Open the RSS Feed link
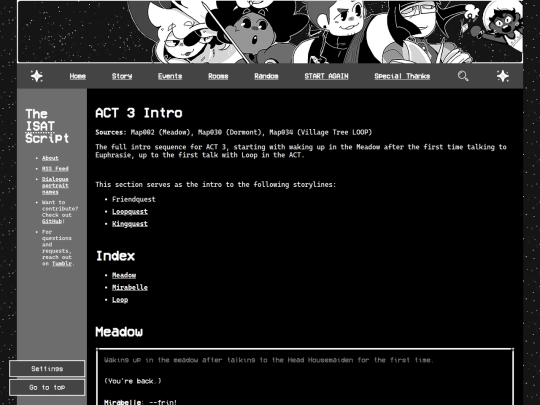The width and height of the screenshot is (540, 405). [55, 168]
